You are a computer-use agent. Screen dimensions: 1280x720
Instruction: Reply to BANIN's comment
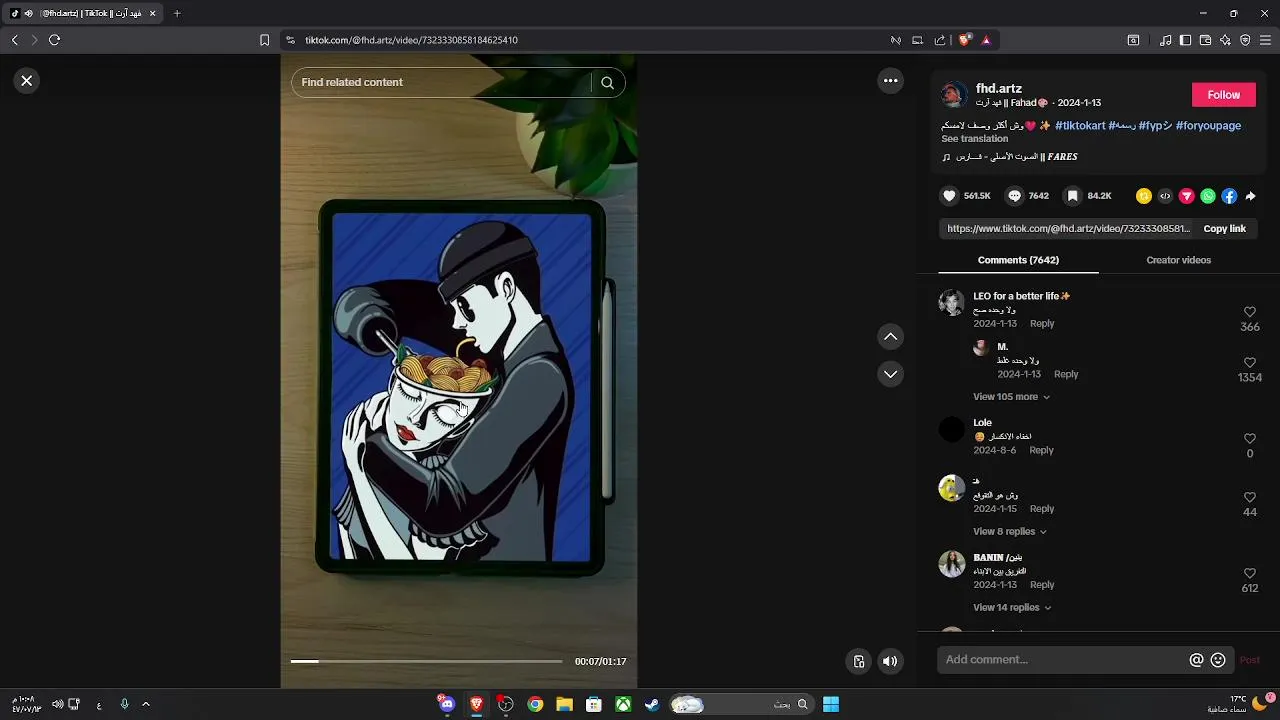(x=1042, y=585)
